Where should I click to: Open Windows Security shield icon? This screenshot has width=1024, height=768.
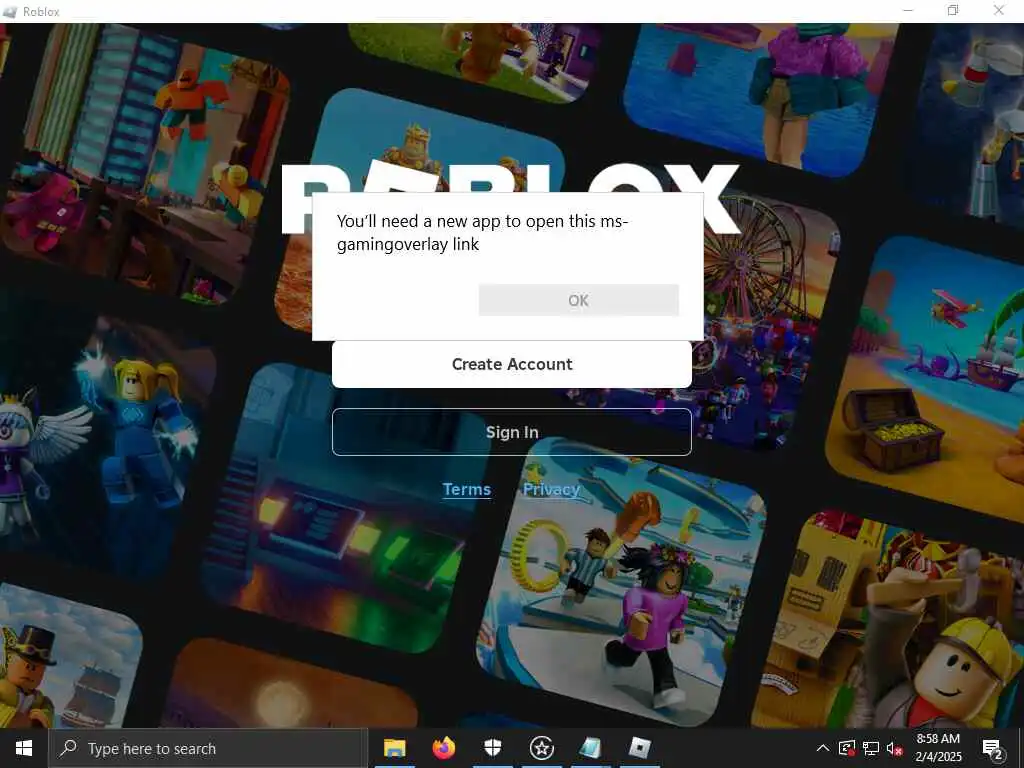(x=492, y=748)
